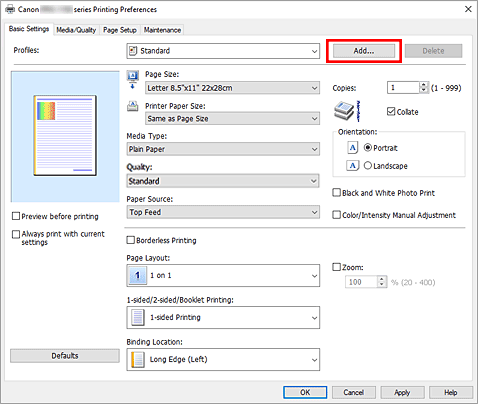
Task: Enable Borderless Printing checkbox
Action: 131,240
